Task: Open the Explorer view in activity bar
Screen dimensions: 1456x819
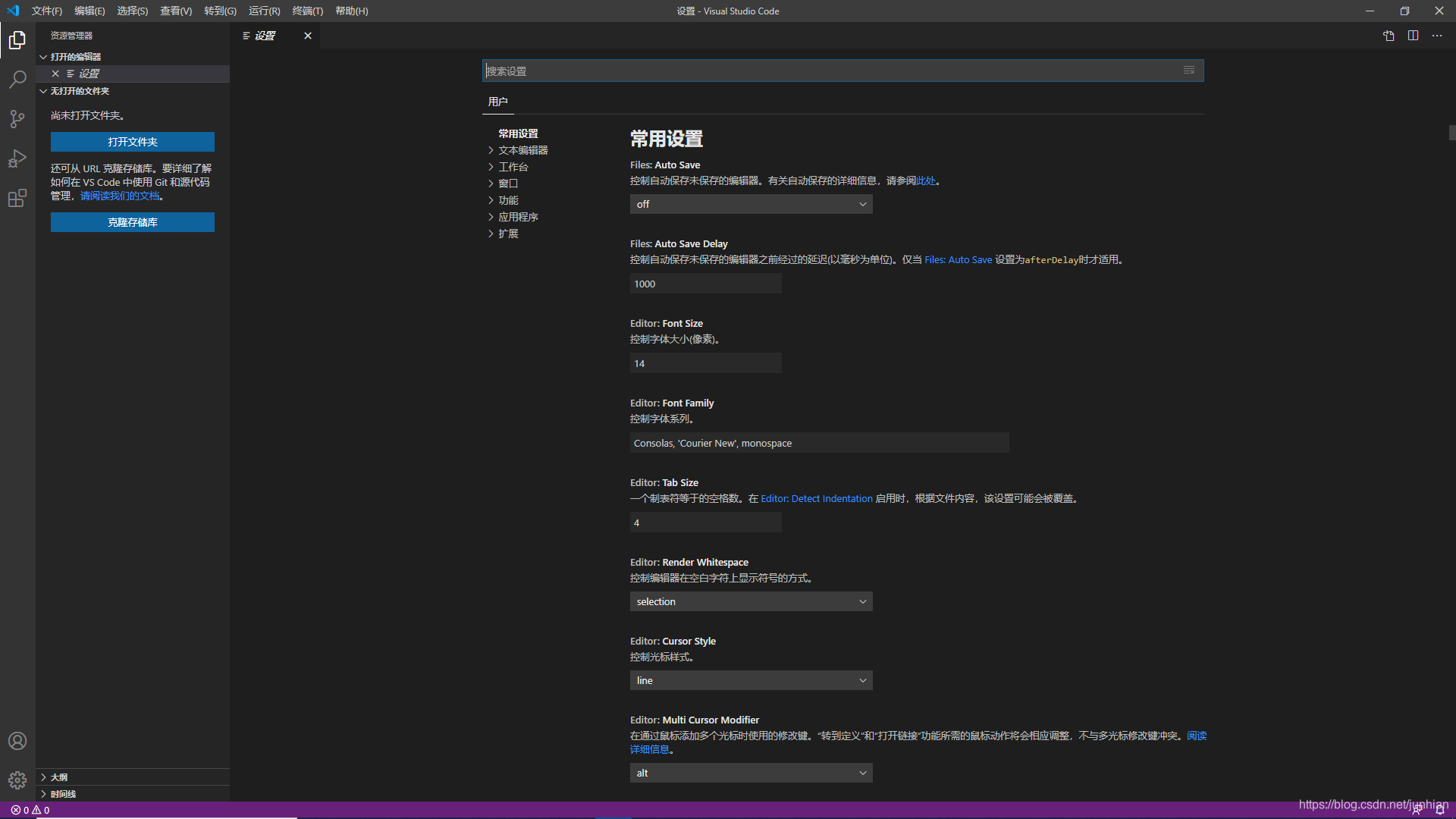Action: [17, 39]
